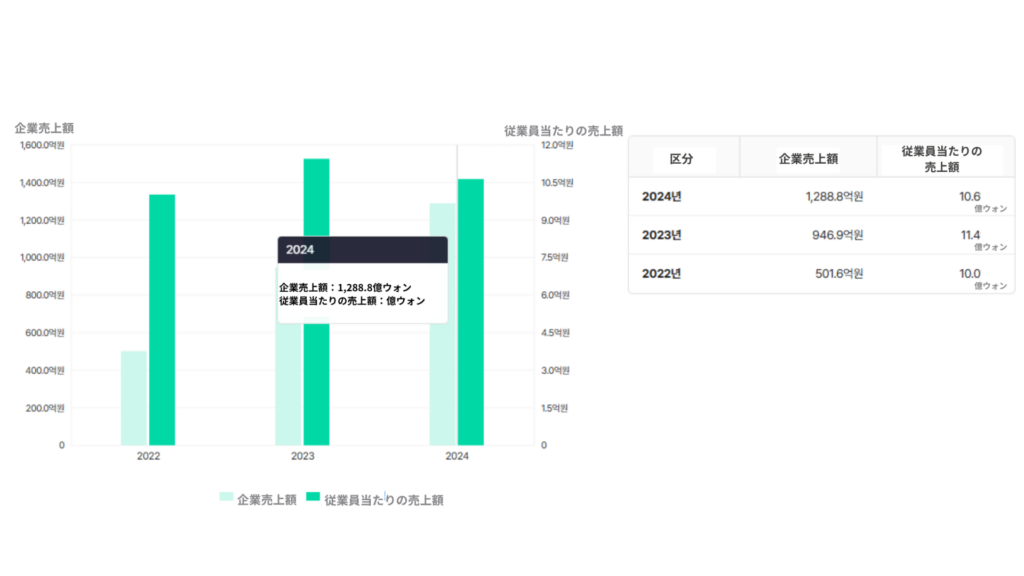Click the 2022 light green revenue bar
The width and height of the screenshot is (1024, 576).
click(x=134, y=398)
